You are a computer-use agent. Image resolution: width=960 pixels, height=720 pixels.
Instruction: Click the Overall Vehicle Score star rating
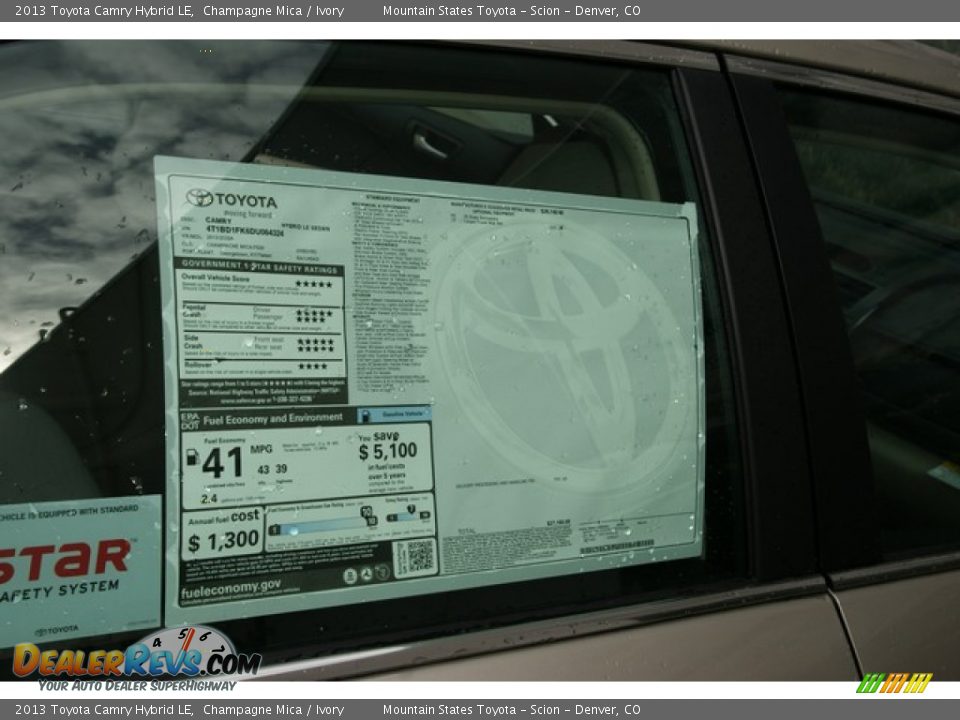pos(313,284)
